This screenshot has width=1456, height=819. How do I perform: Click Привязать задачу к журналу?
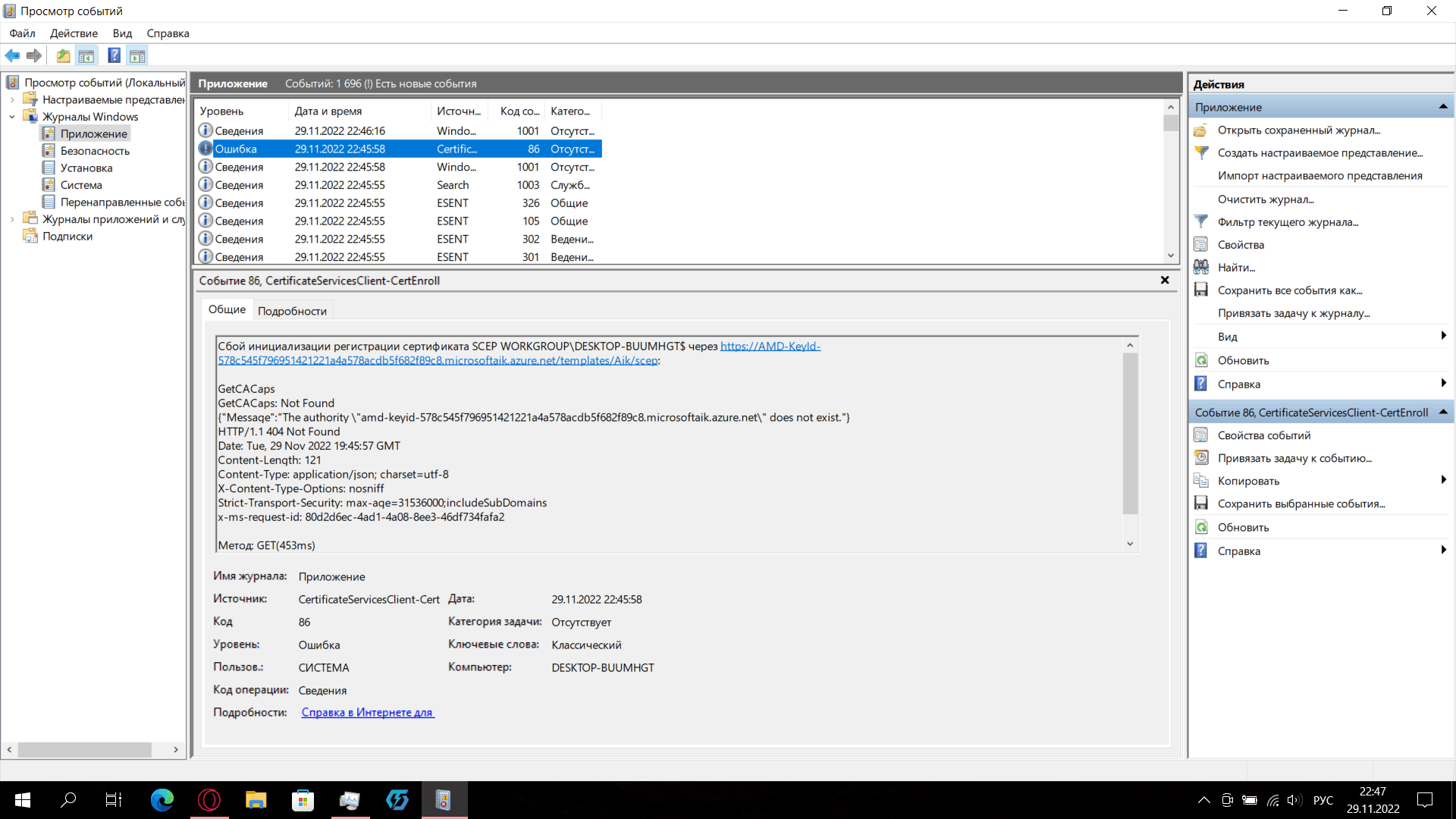pyautogui.click(x=1293, y=313)
